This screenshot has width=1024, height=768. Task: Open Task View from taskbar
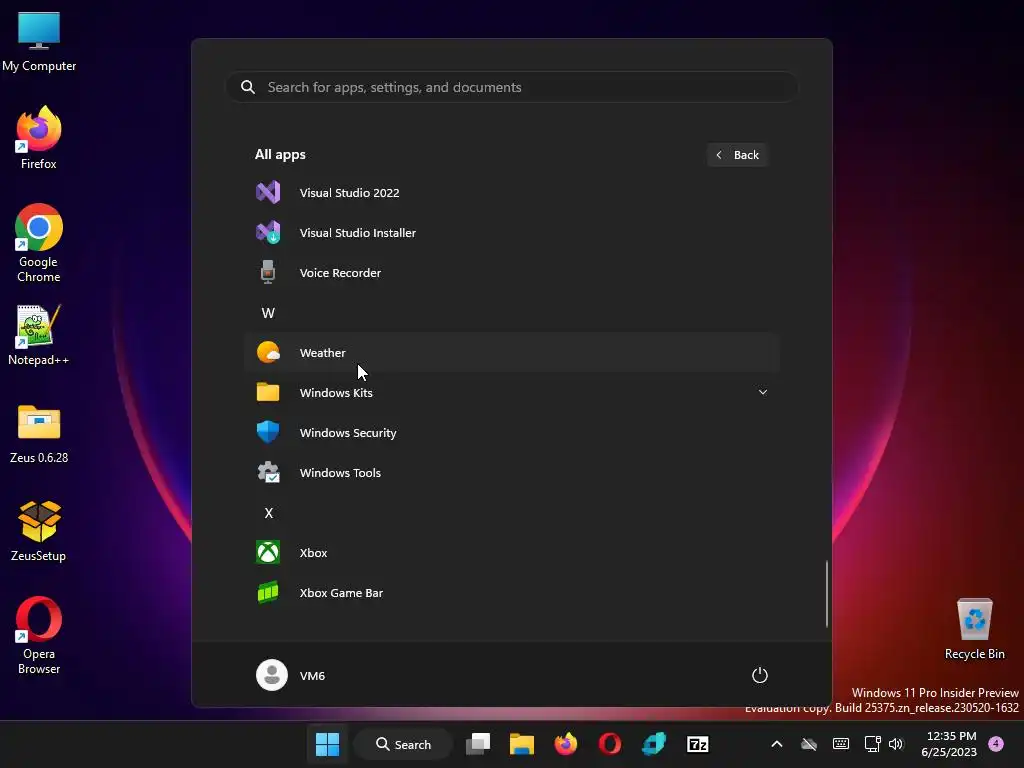478,744
